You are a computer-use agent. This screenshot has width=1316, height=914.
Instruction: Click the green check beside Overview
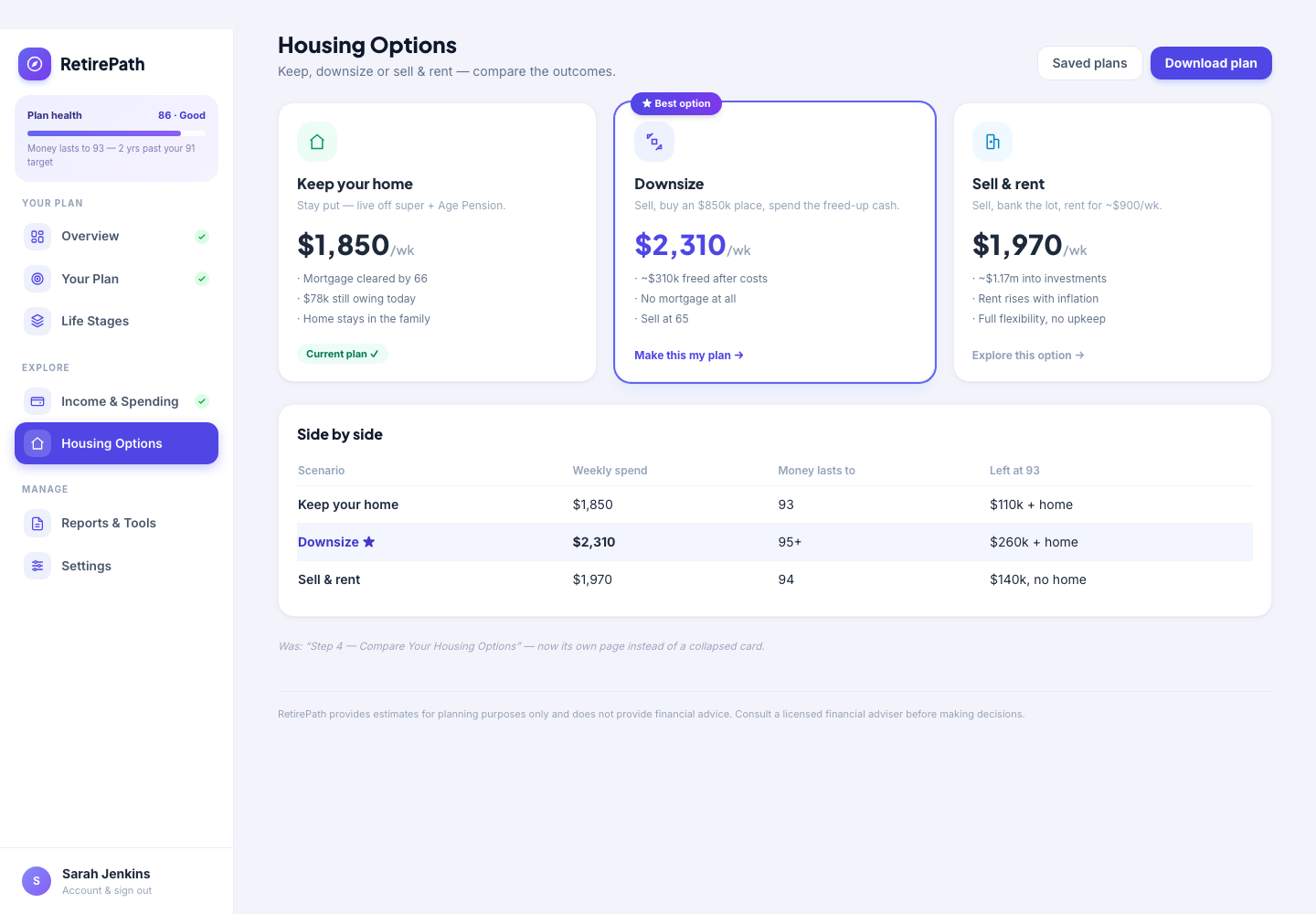click(x=202, y=236)
